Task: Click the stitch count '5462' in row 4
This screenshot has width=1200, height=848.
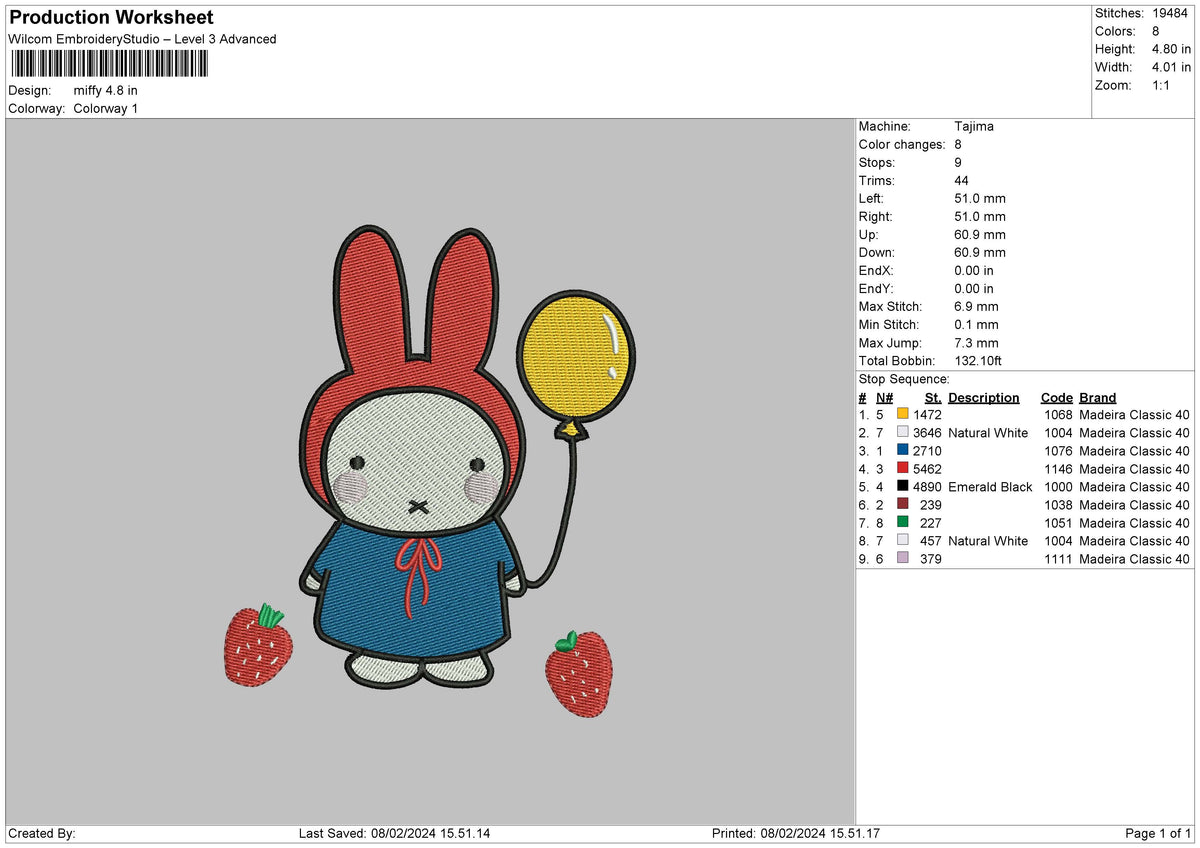Action: (x=927, y=469)
